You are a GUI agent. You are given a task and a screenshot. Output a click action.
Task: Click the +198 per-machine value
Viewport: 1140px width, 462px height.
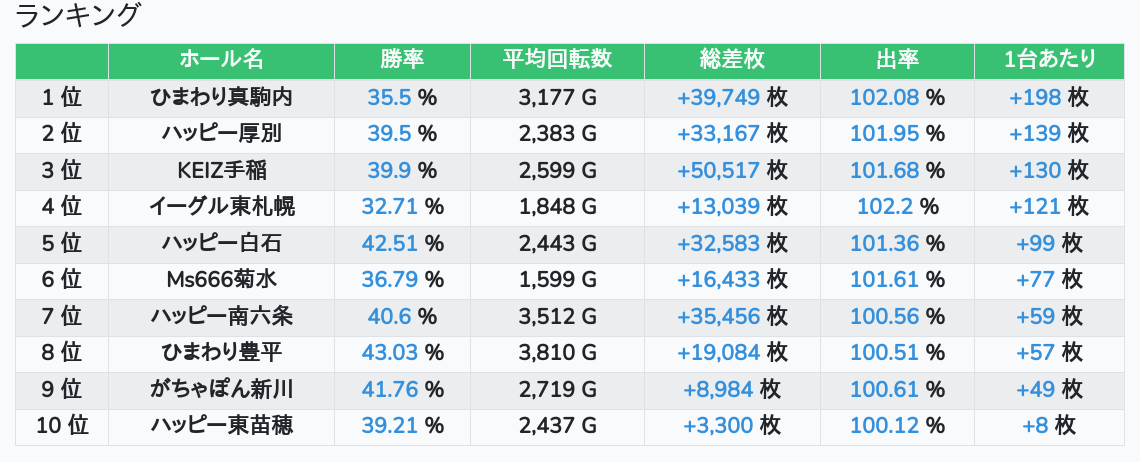[x=1036, y=98]
